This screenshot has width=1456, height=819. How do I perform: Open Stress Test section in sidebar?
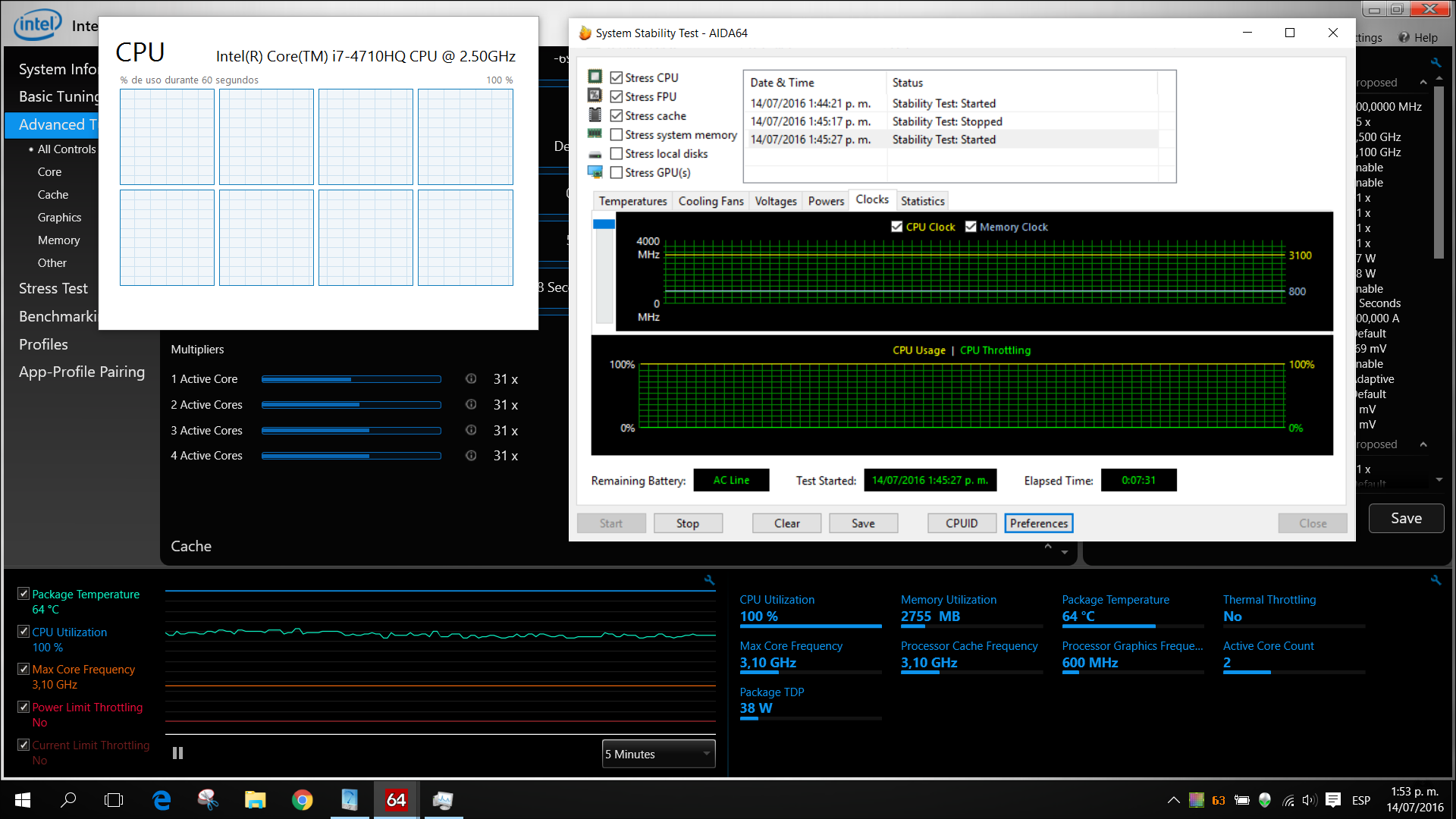coord(53,288)
